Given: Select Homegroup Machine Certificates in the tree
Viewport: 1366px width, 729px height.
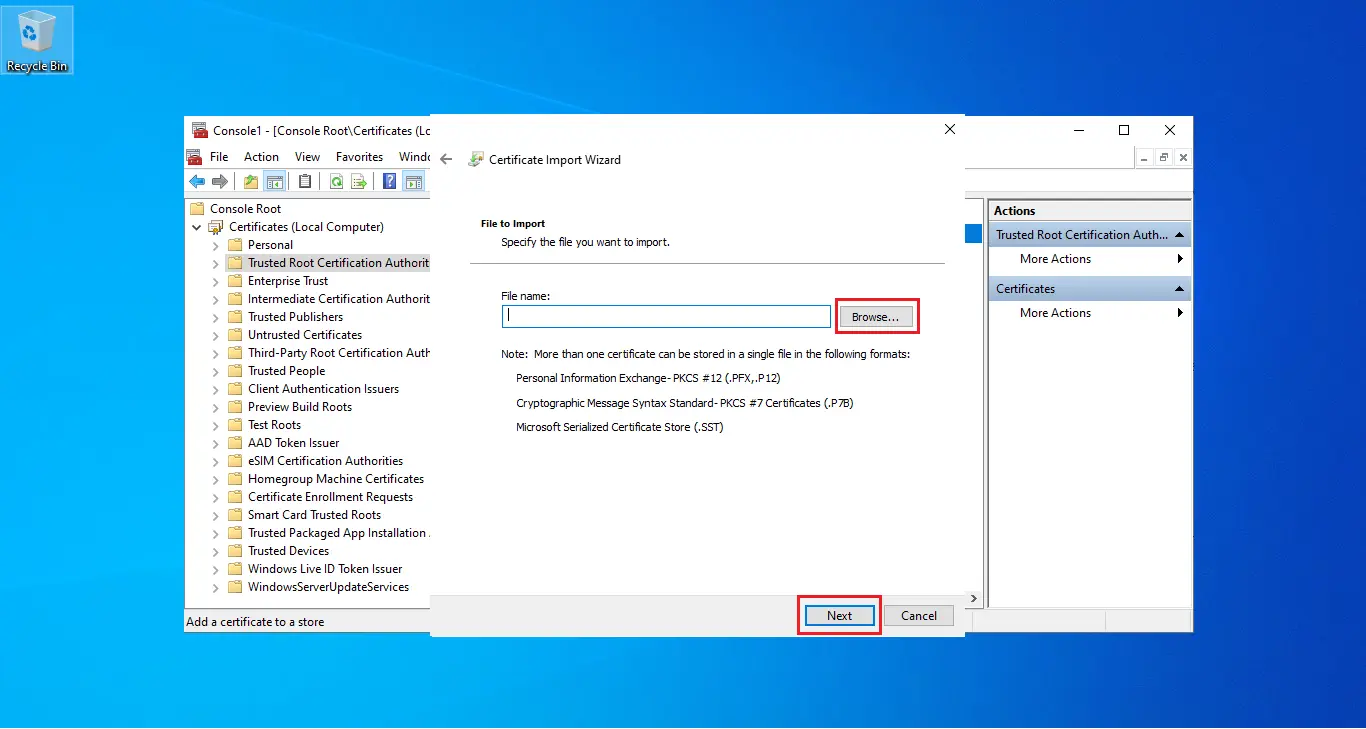Looking at the screenshot, I should coord(336,479).
